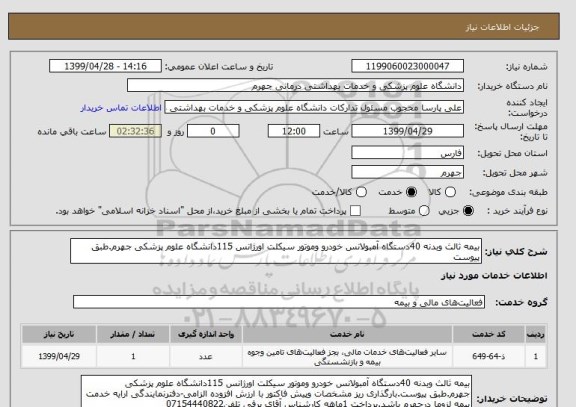Click the province field فارس
The height and width of the screenshot is (407, 576).
pyautogui.click(x=407, y=153)
